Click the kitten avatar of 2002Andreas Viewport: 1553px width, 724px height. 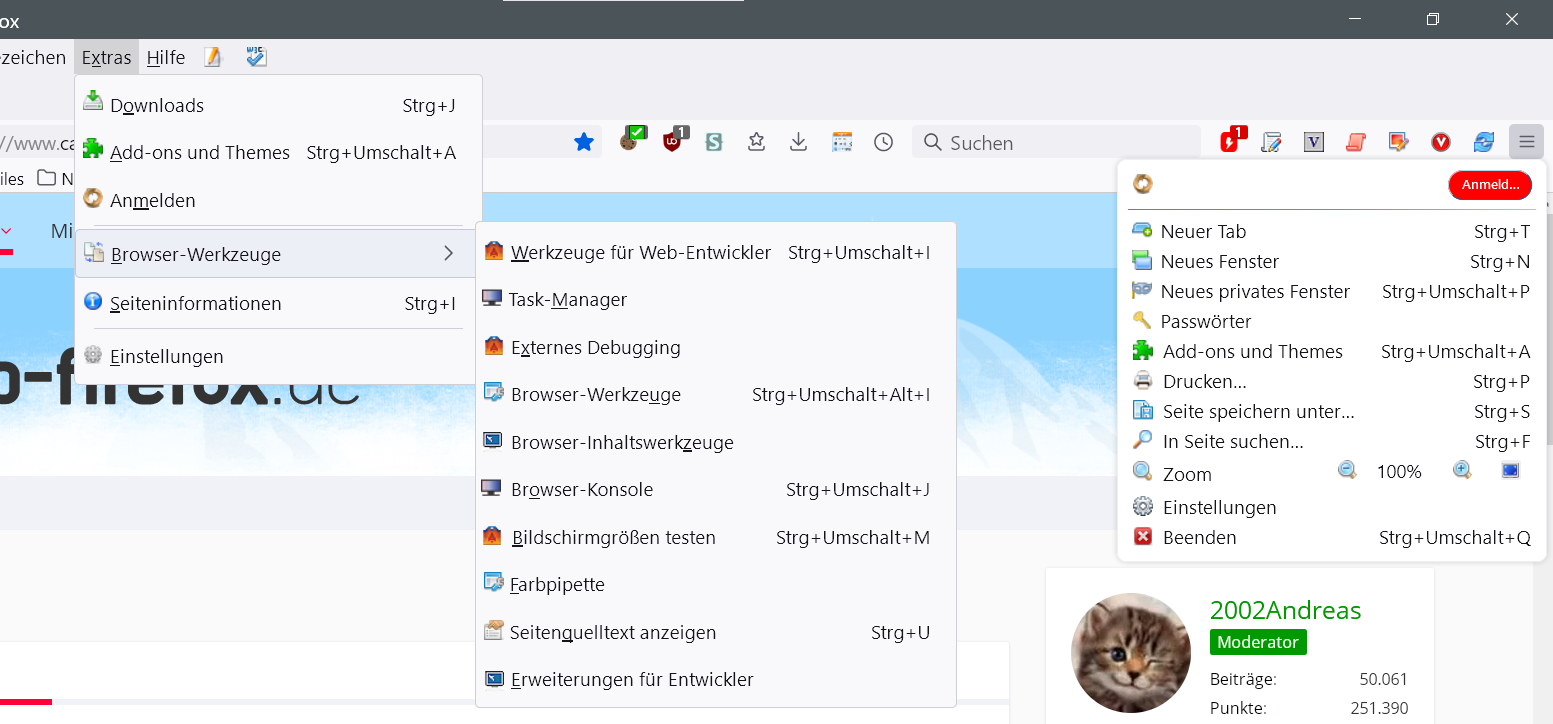[1131, 653]
